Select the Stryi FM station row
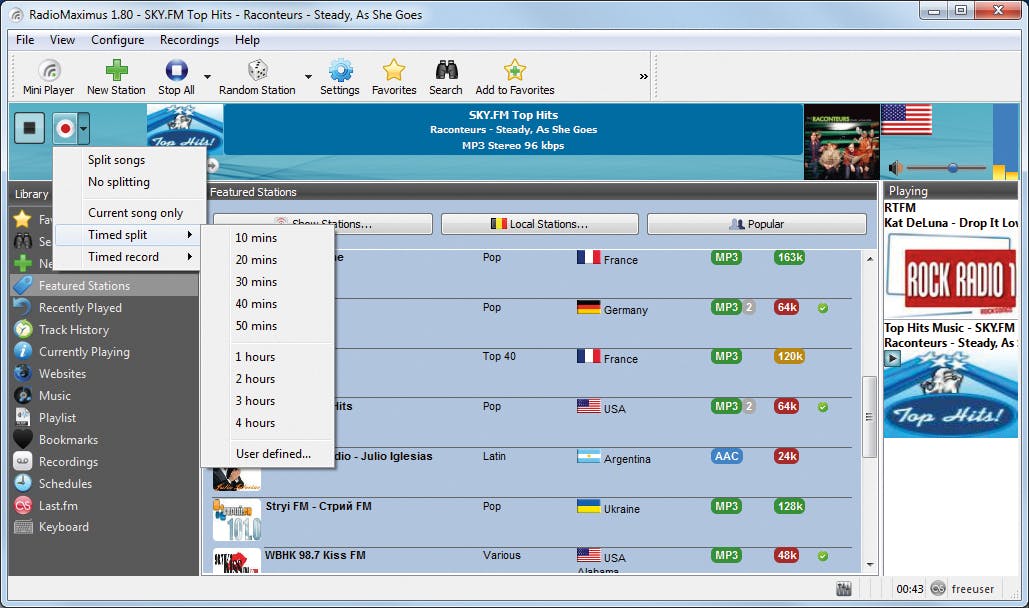The width and height of the screenshot is (1029, 608). (x=532, y=521)
